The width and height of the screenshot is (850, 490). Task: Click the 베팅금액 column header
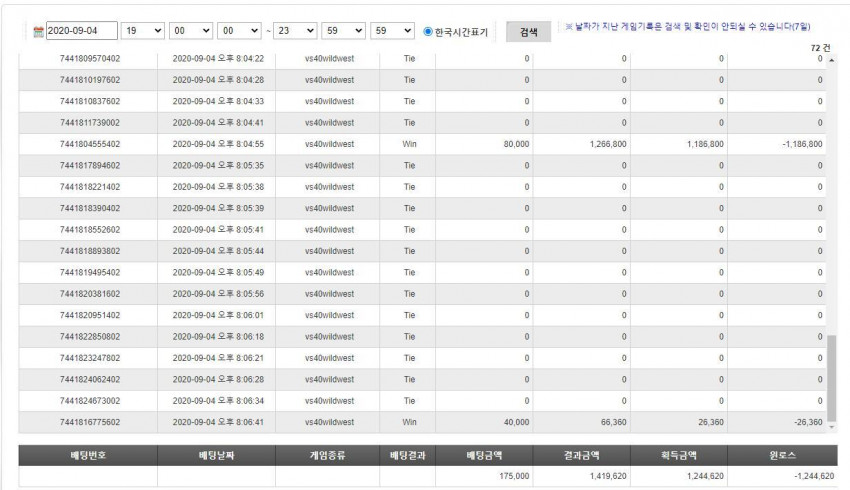coord(484,455)
